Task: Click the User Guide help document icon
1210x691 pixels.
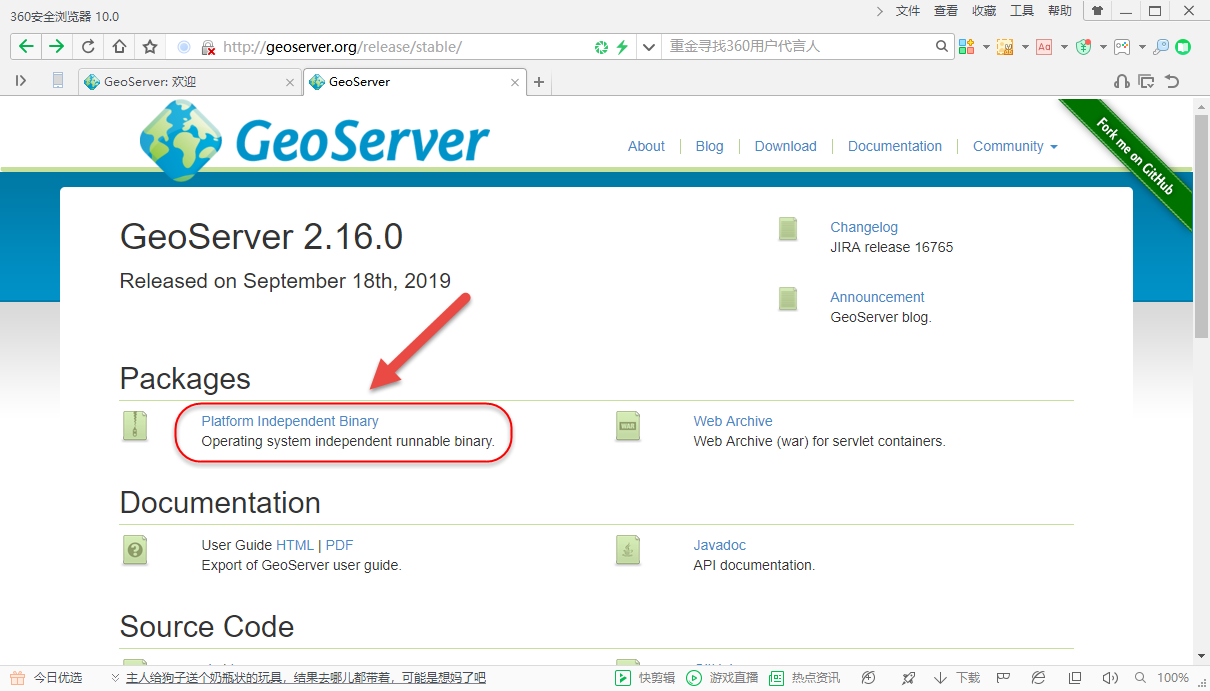Action: point(135,550)
